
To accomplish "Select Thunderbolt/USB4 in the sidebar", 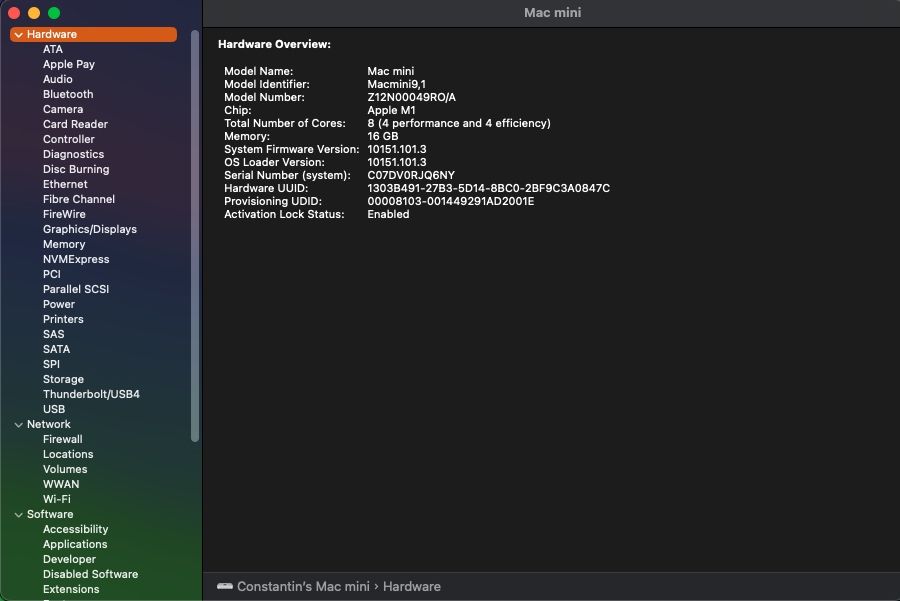I will (91, 394).
